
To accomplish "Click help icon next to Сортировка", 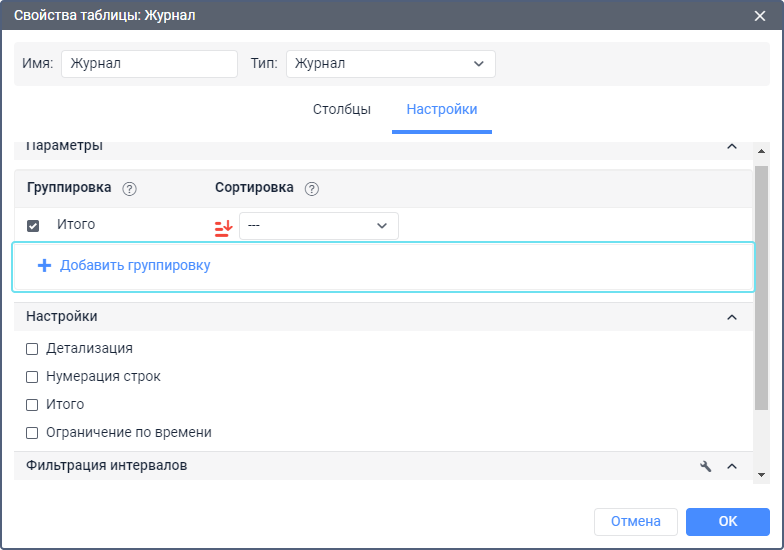I will coord(311,188).
